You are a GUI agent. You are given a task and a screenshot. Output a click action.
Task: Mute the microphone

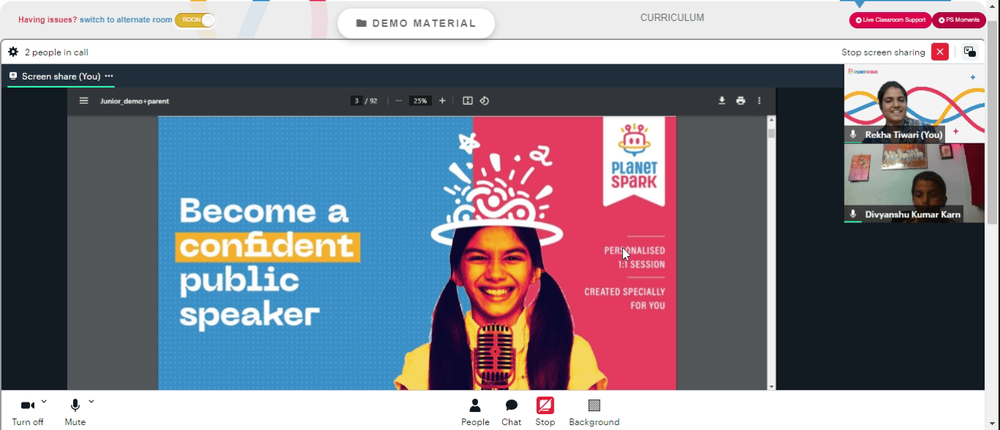(x=75, y=412)
